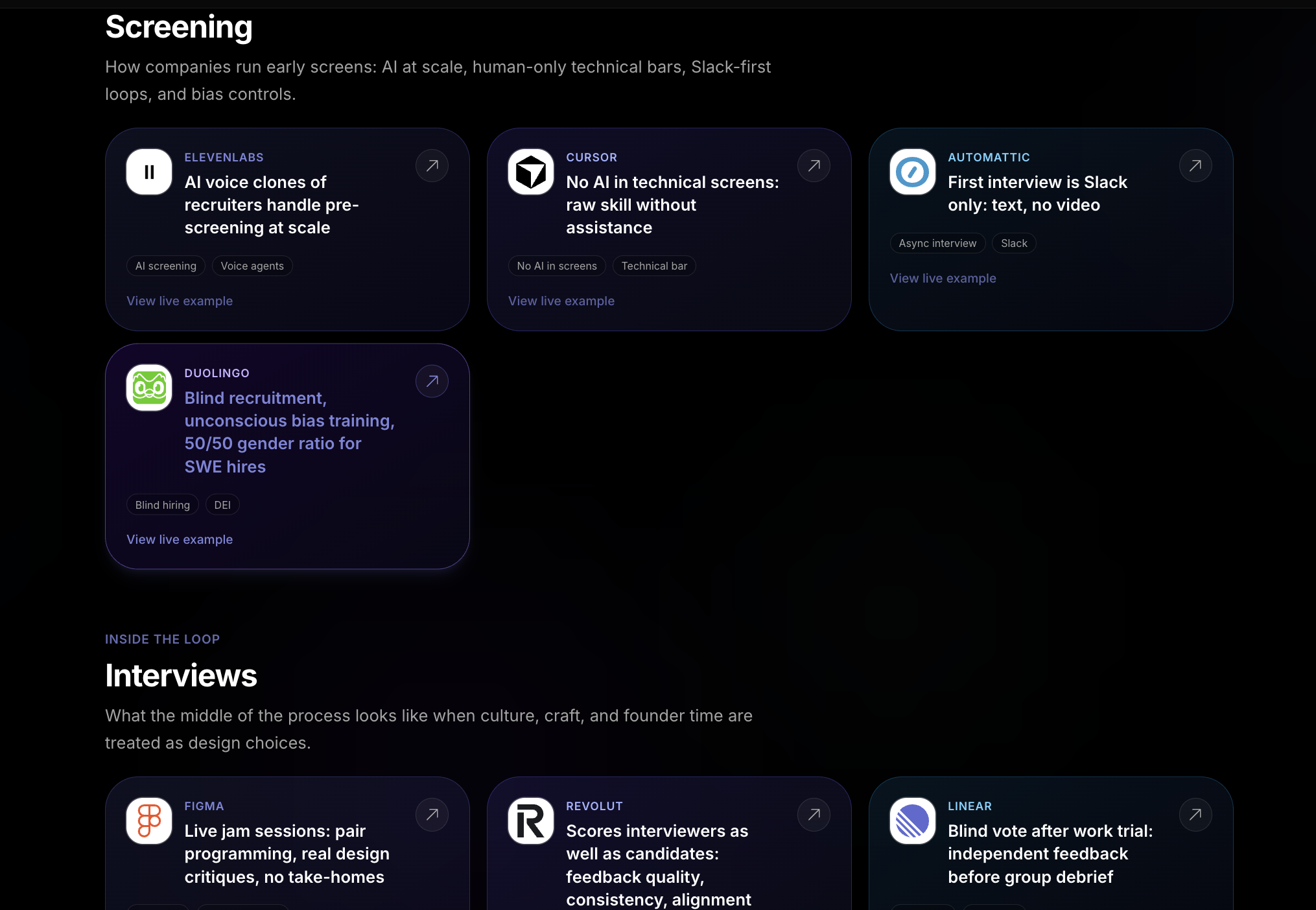Open the Linear card arrow icon
Image resolution: width=1316 pixels, height=910 pixels.
pos(1196,815)
